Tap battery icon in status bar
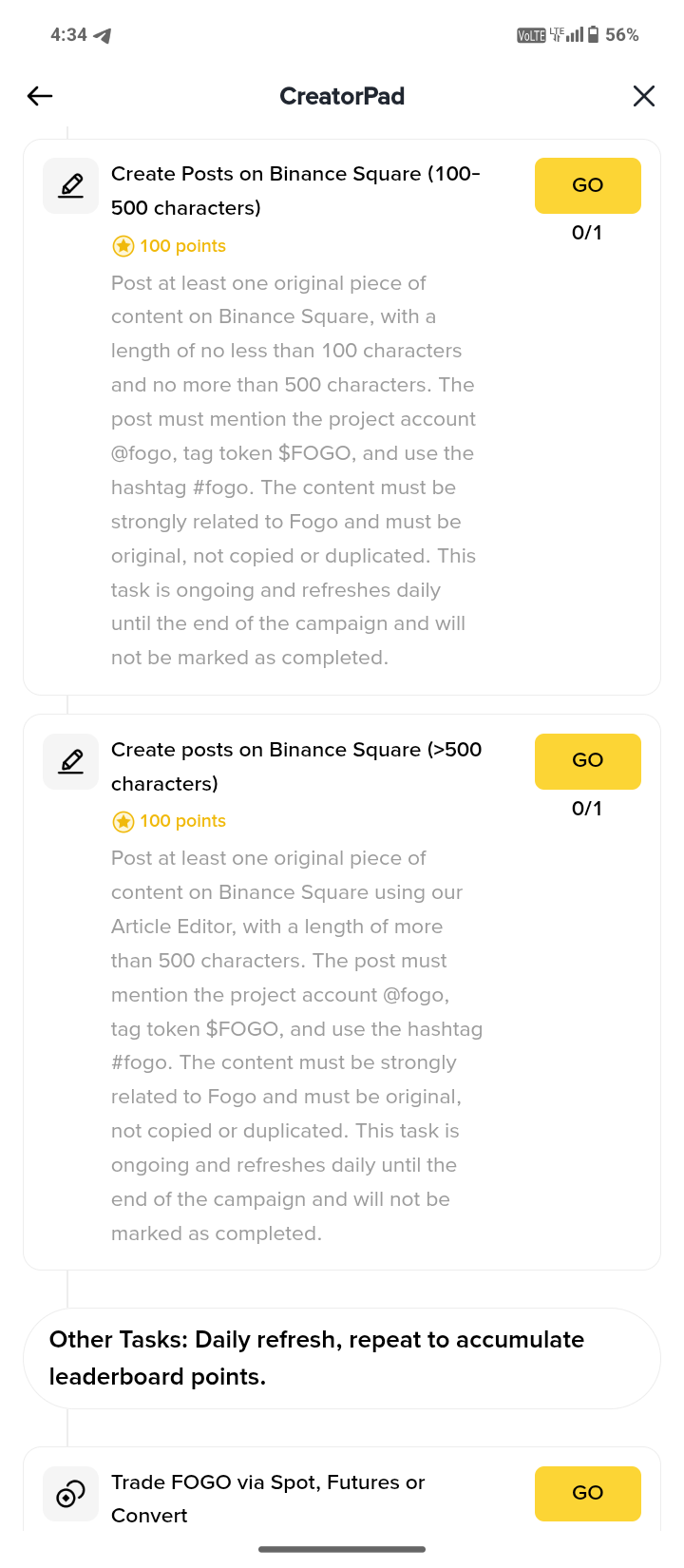684x1568 pixels. tap(594, 35)
